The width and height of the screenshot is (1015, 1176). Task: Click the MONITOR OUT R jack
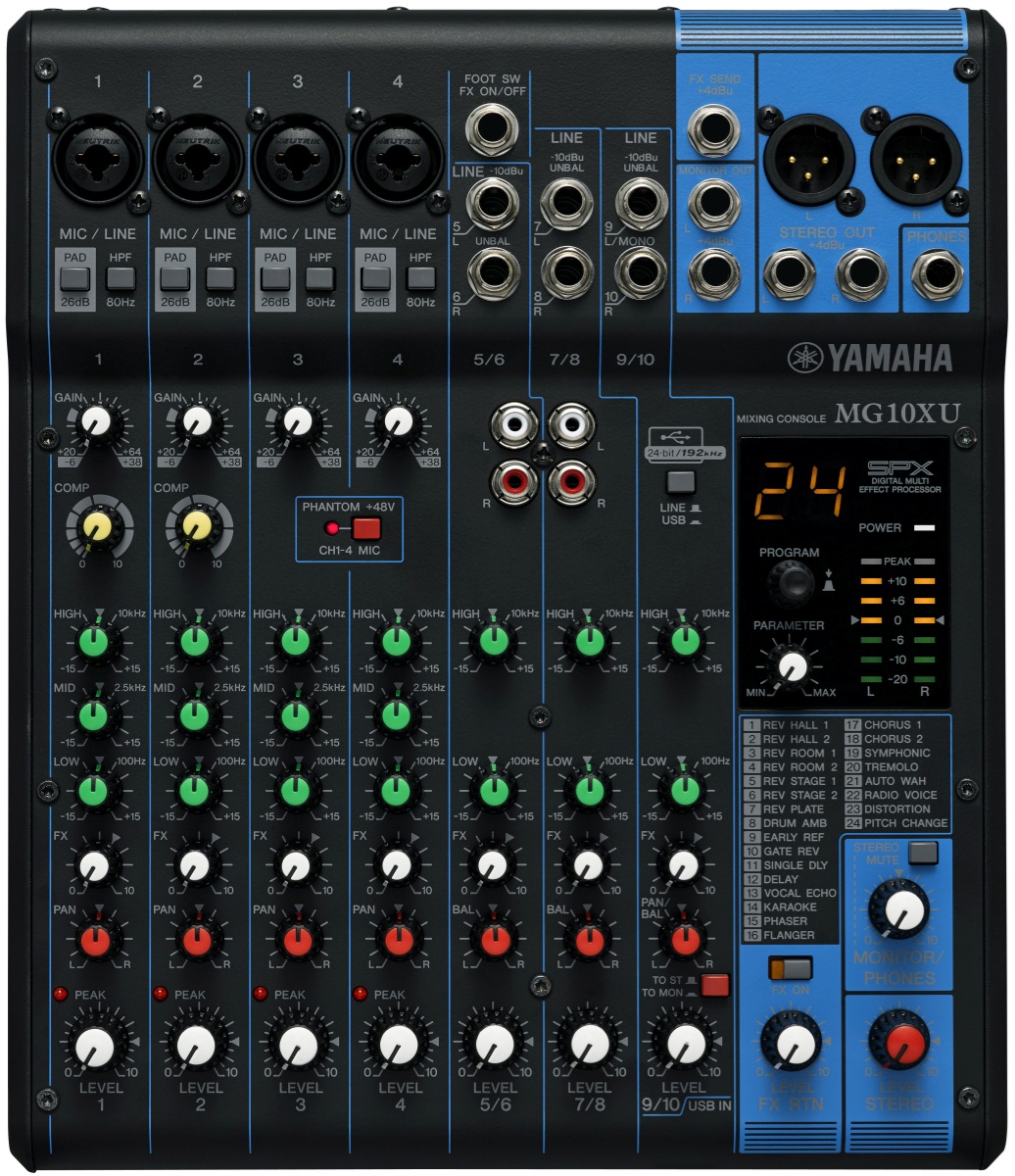point(714,272)
